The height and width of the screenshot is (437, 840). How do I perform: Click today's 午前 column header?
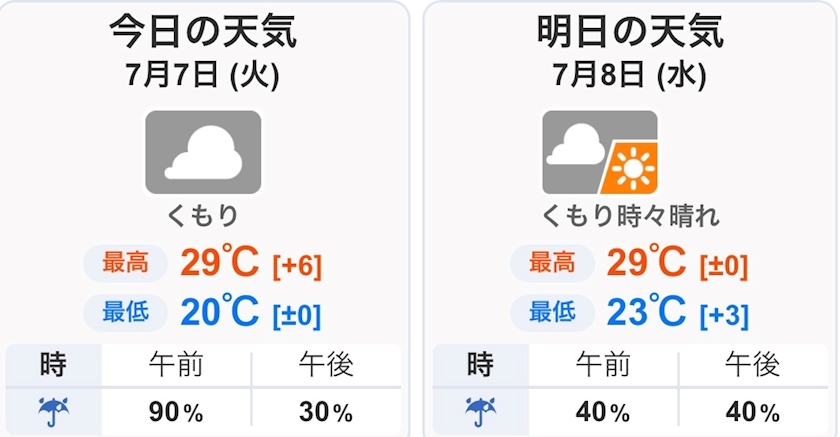(176, 365)
